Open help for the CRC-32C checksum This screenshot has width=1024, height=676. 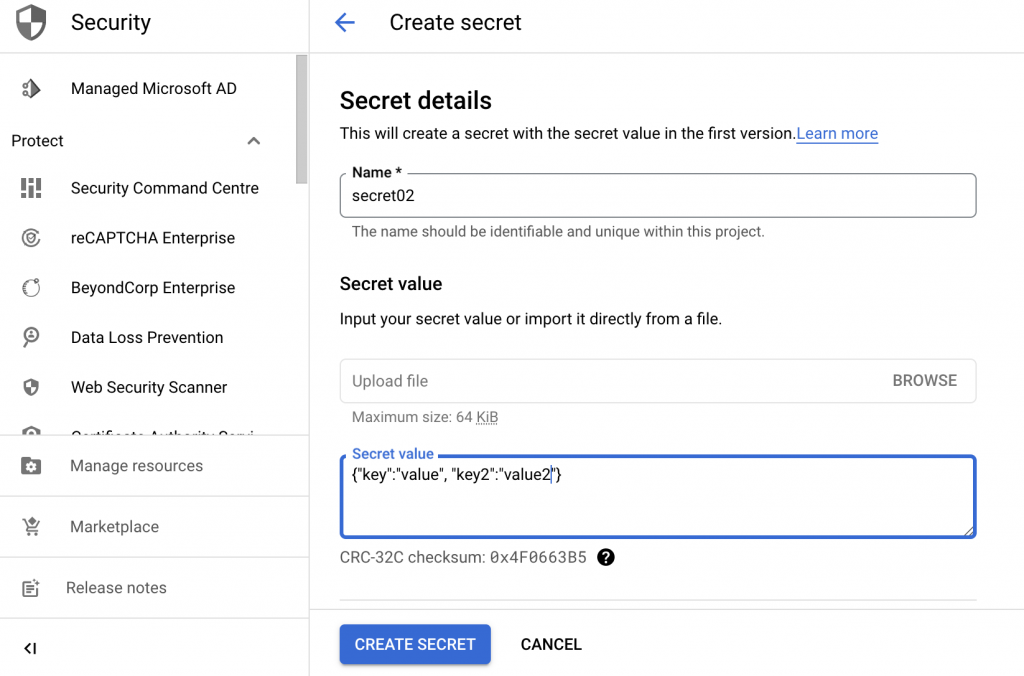606,558
